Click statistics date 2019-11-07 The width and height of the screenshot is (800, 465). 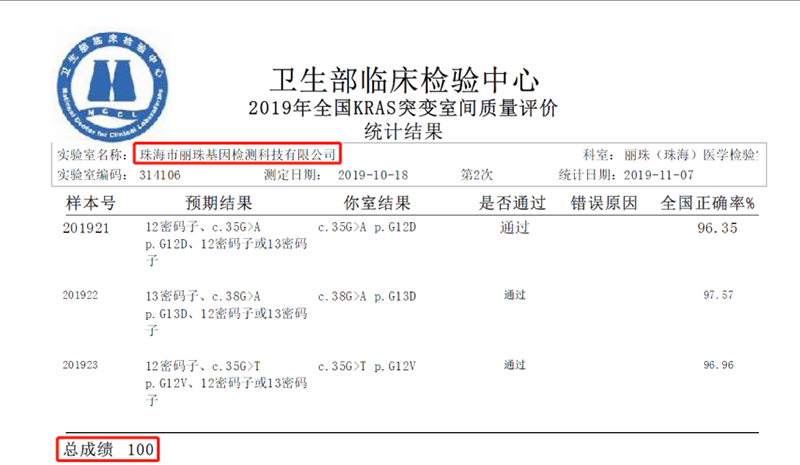click(659, 175)
